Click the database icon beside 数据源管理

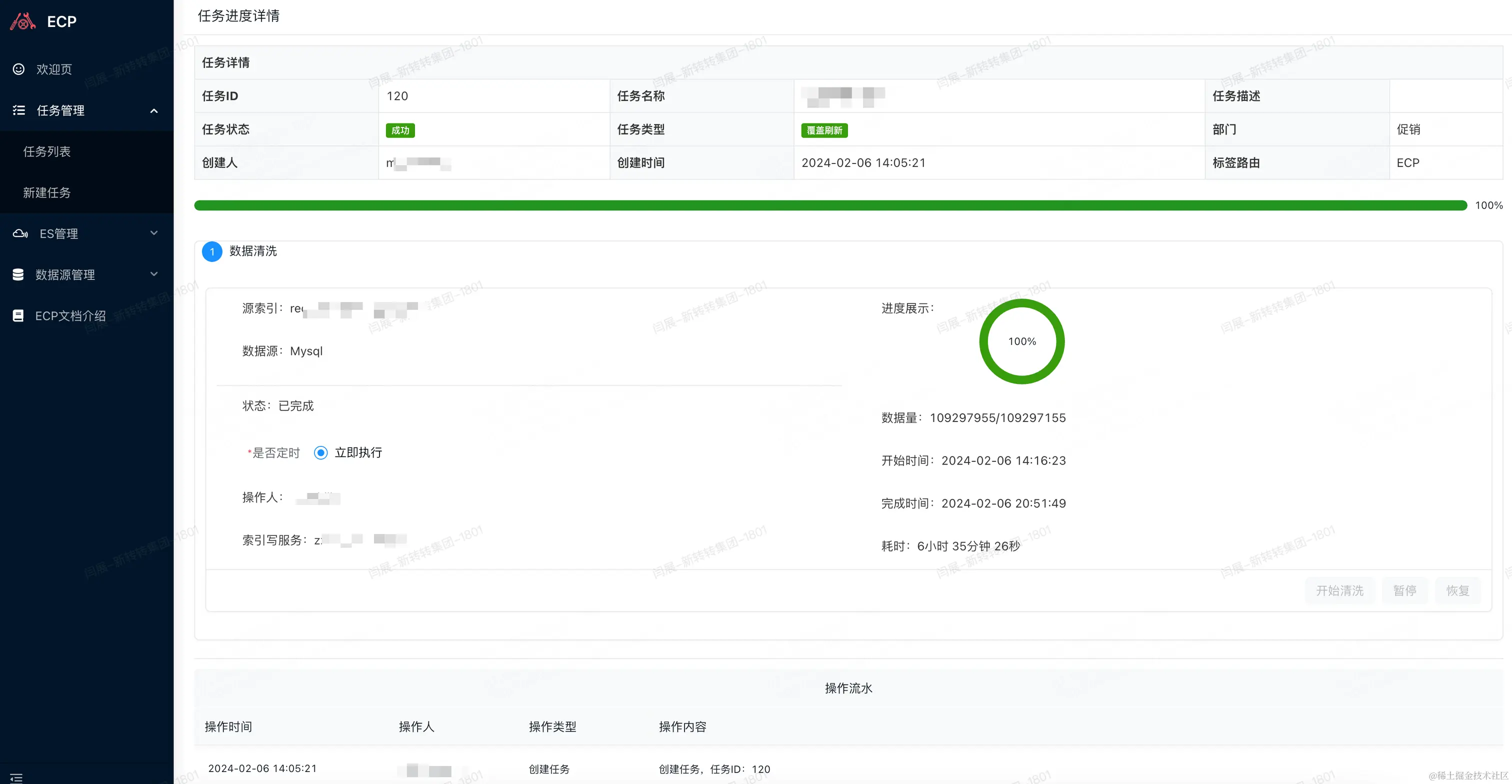click(18, 274)
